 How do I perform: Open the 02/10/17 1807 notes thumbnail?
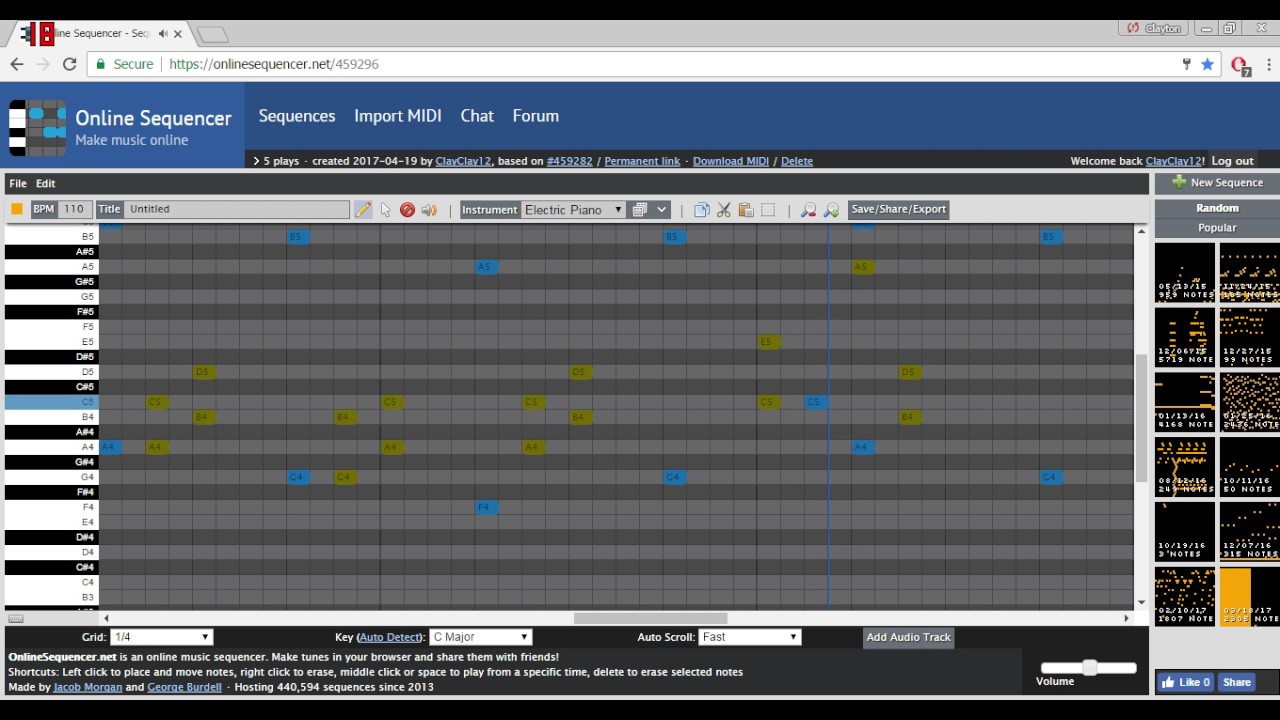pos(1185,596)
